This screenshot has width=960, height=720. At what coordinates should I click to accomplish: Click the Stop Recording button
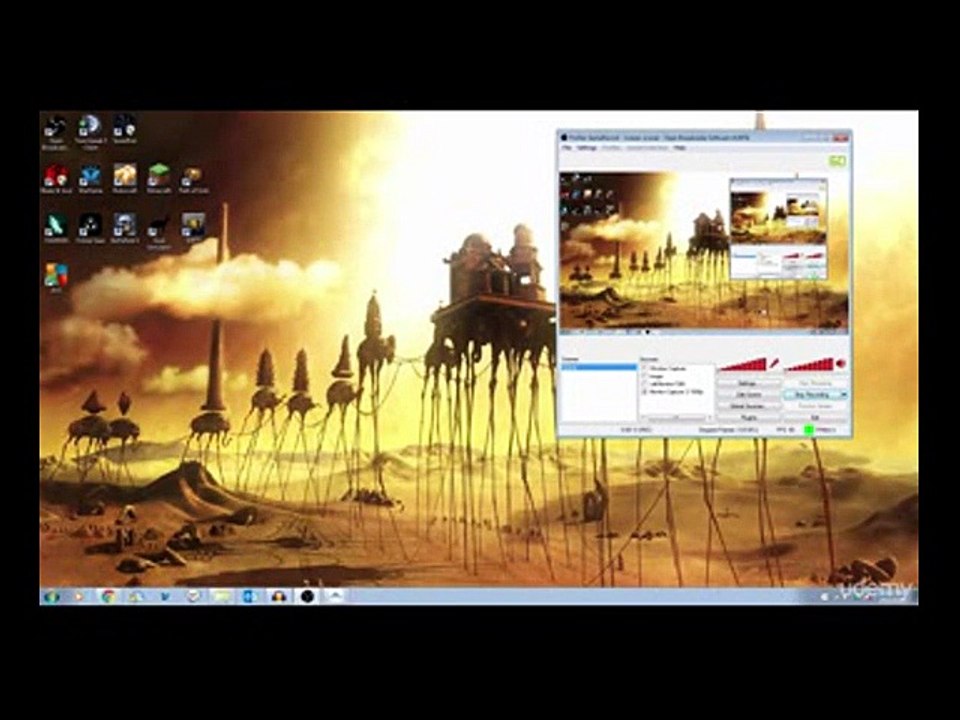[x=812, y=395]
